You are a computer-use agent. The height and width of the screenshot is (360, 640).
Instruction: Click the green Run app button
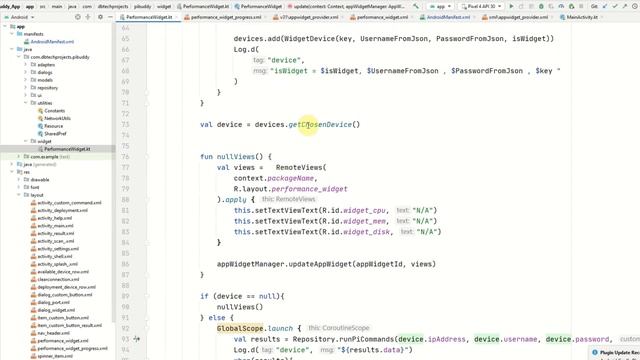click(x=511, y=7)
